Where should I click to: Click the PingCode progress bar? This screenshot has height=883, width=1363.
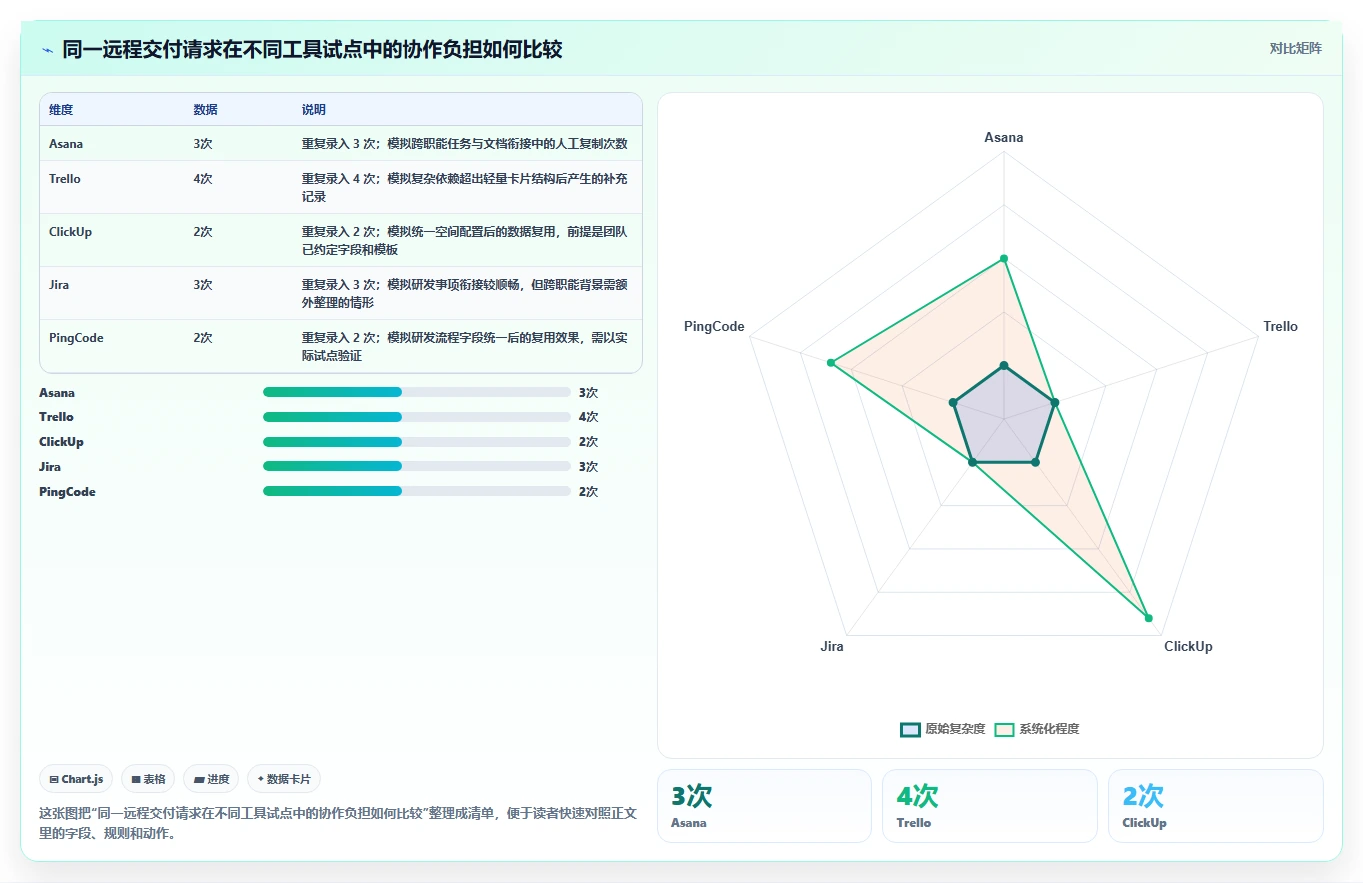416,491
